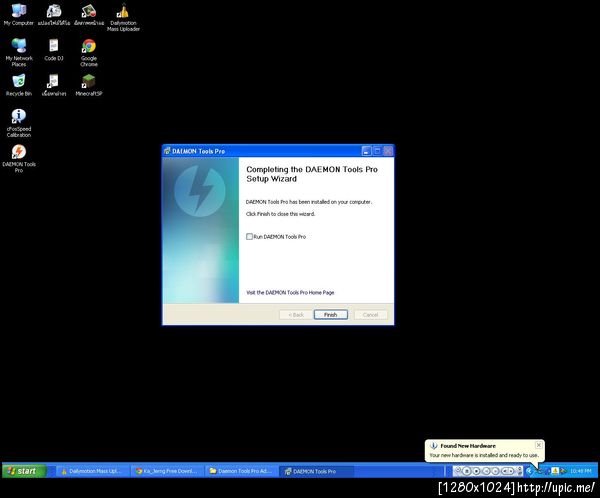Screen dimensions: 600x498
Task: Open the My Computer desktop icon
Action: 18,15
